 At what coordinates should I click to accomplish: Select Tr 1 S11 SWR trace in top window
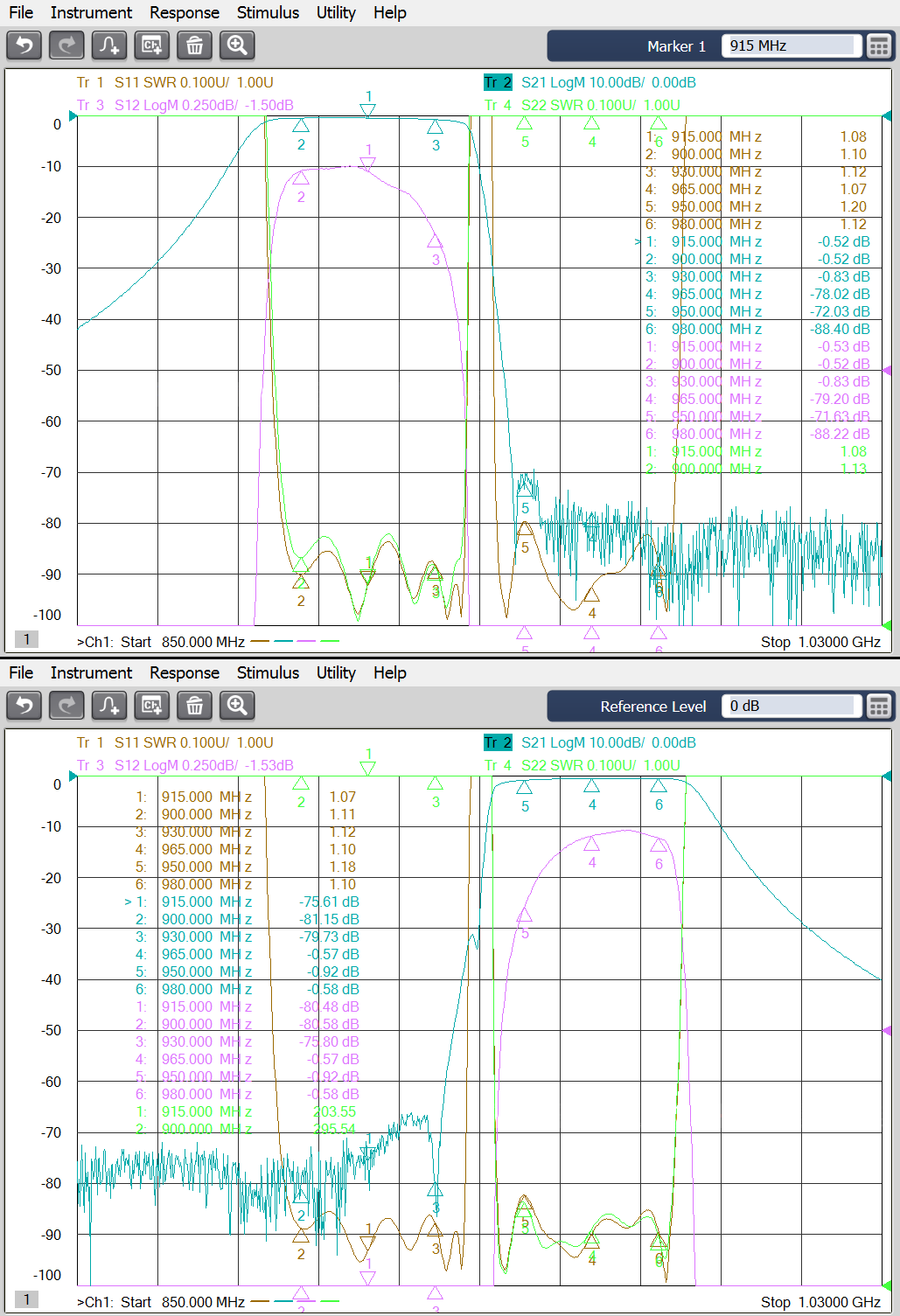pyautogui.click(x=175, y=83)
